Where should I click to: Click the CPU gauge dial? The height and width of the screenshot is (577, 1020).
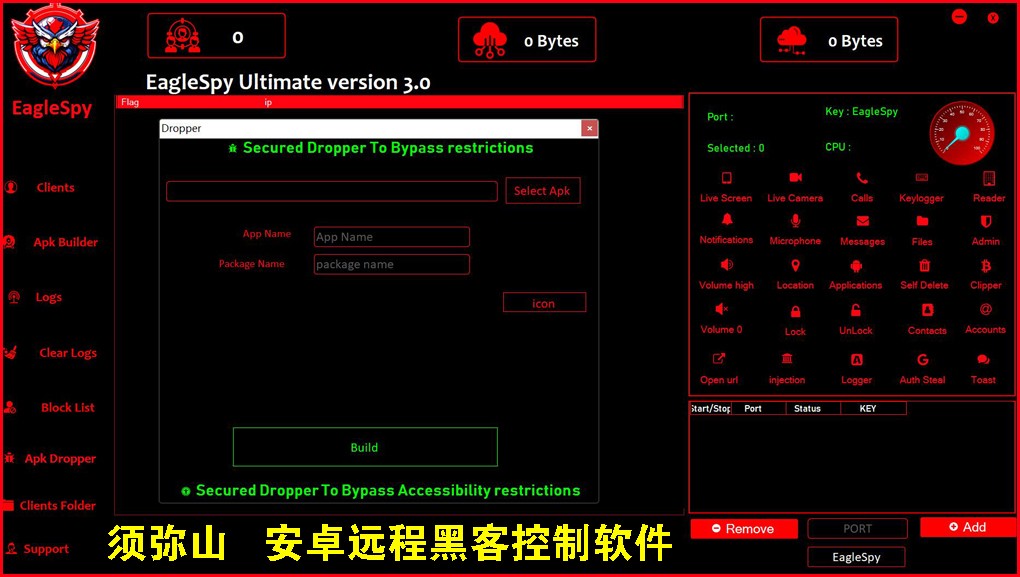962,133
